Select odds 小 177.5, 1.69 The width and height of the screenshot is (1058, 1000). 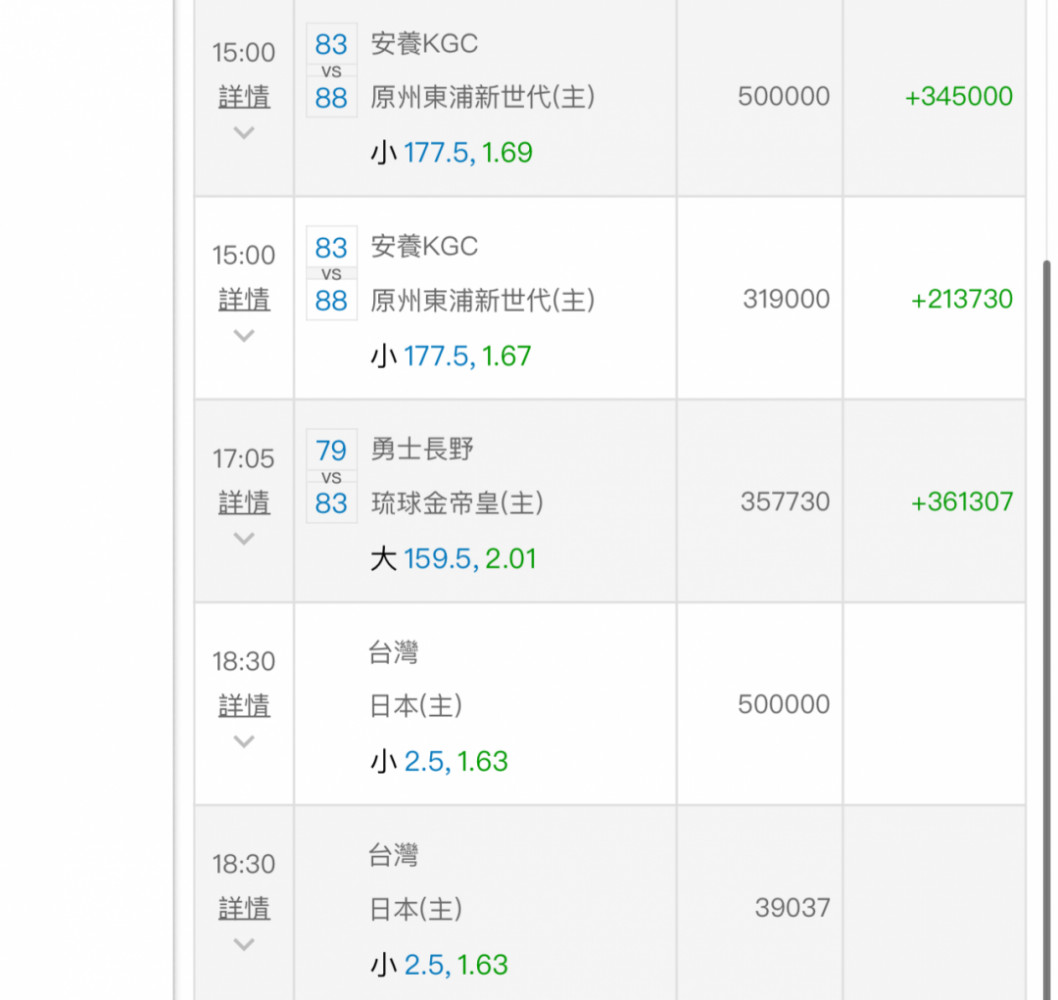click(x=451, y=153)
